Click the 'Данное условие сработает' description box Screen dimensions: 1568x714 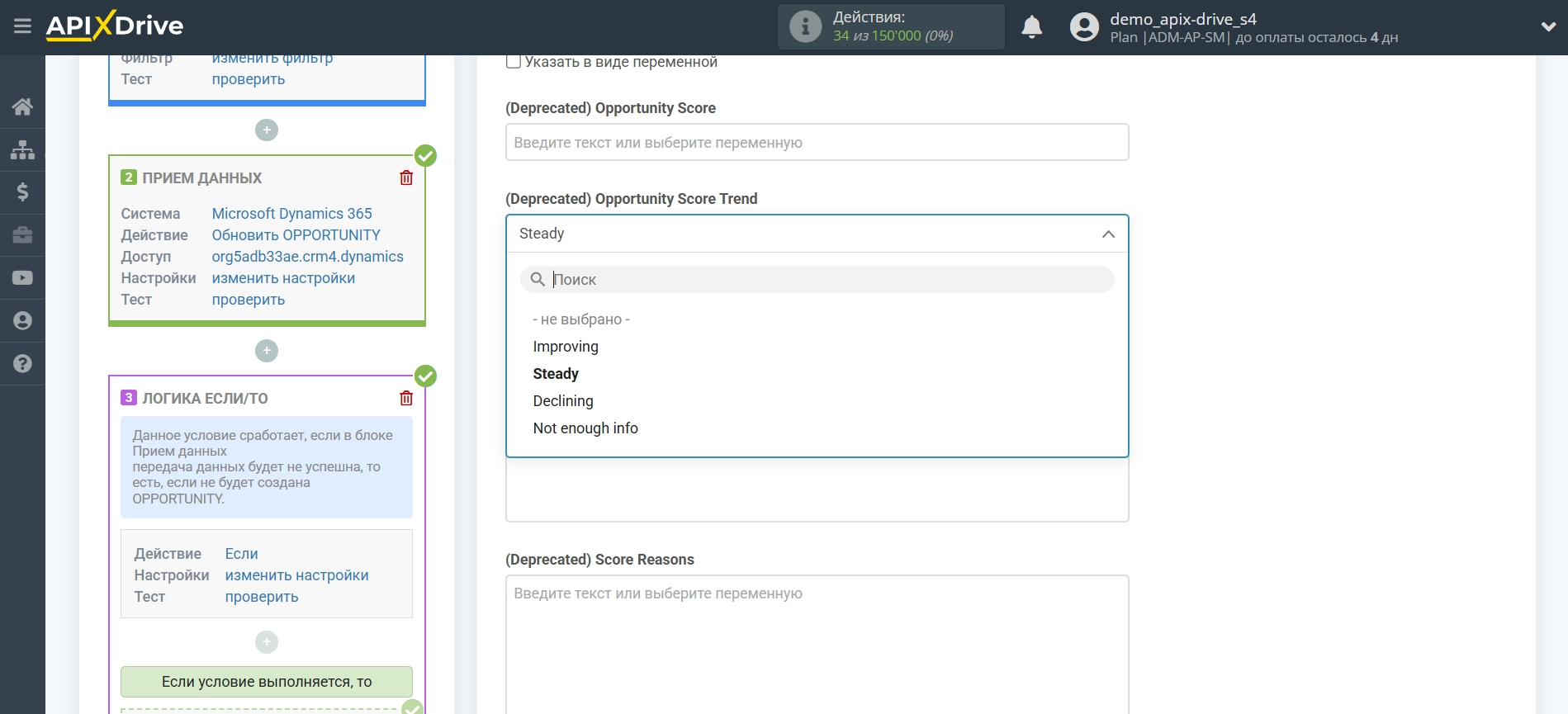[x=267, y=467]
